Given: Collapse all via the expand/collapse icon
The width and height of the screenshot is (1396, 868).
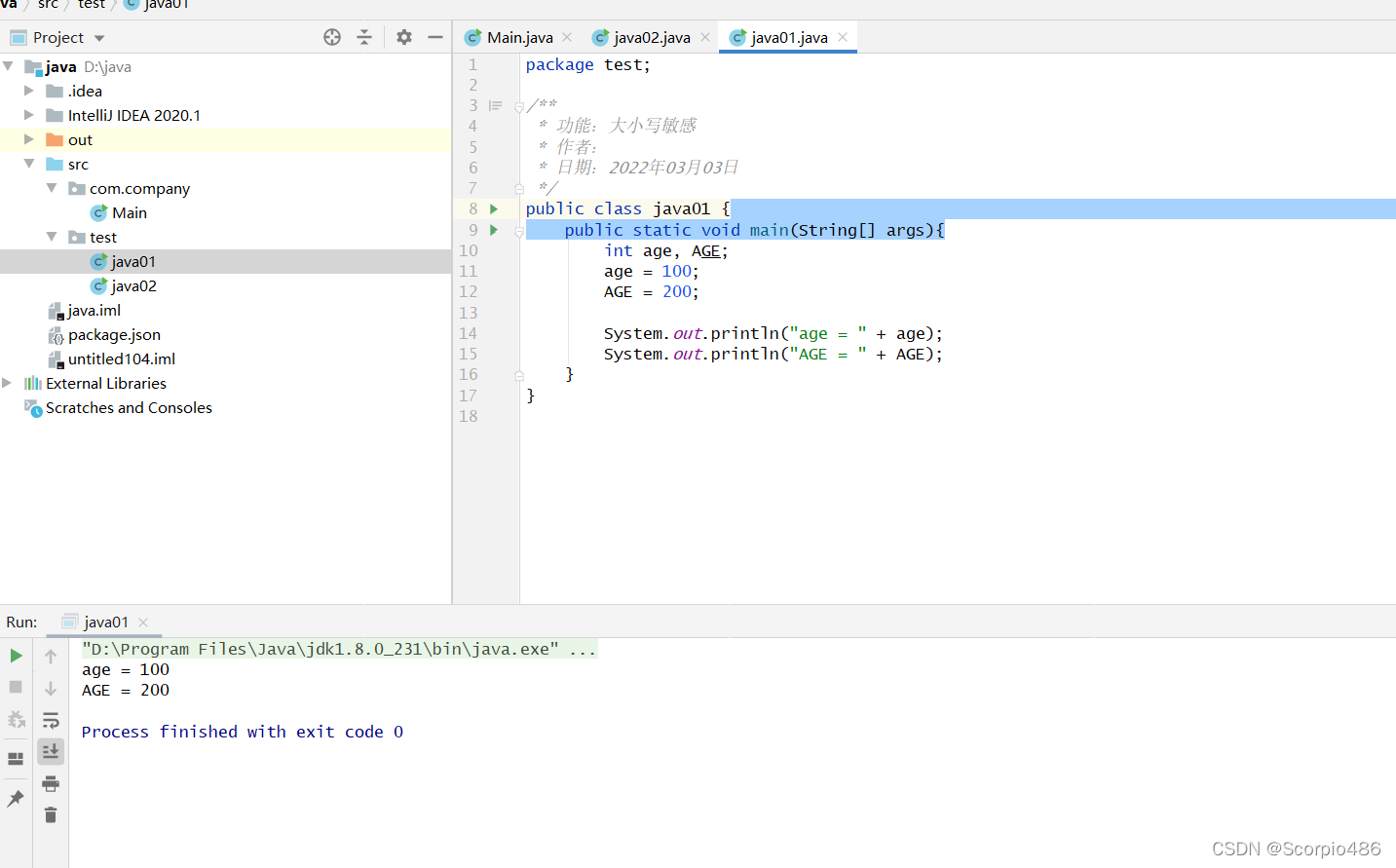Looking at the screenshot, I should [364, 37].
